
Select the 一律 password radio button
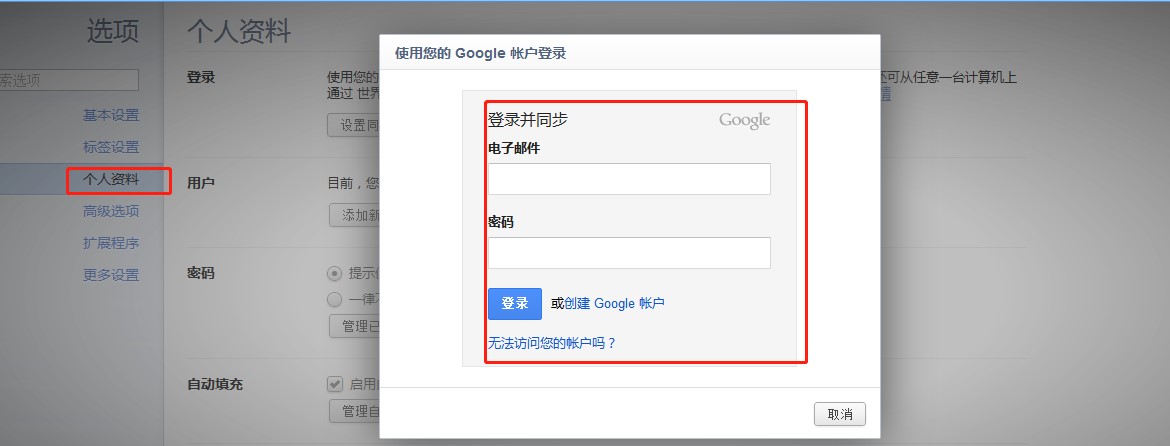coord(335,299)
